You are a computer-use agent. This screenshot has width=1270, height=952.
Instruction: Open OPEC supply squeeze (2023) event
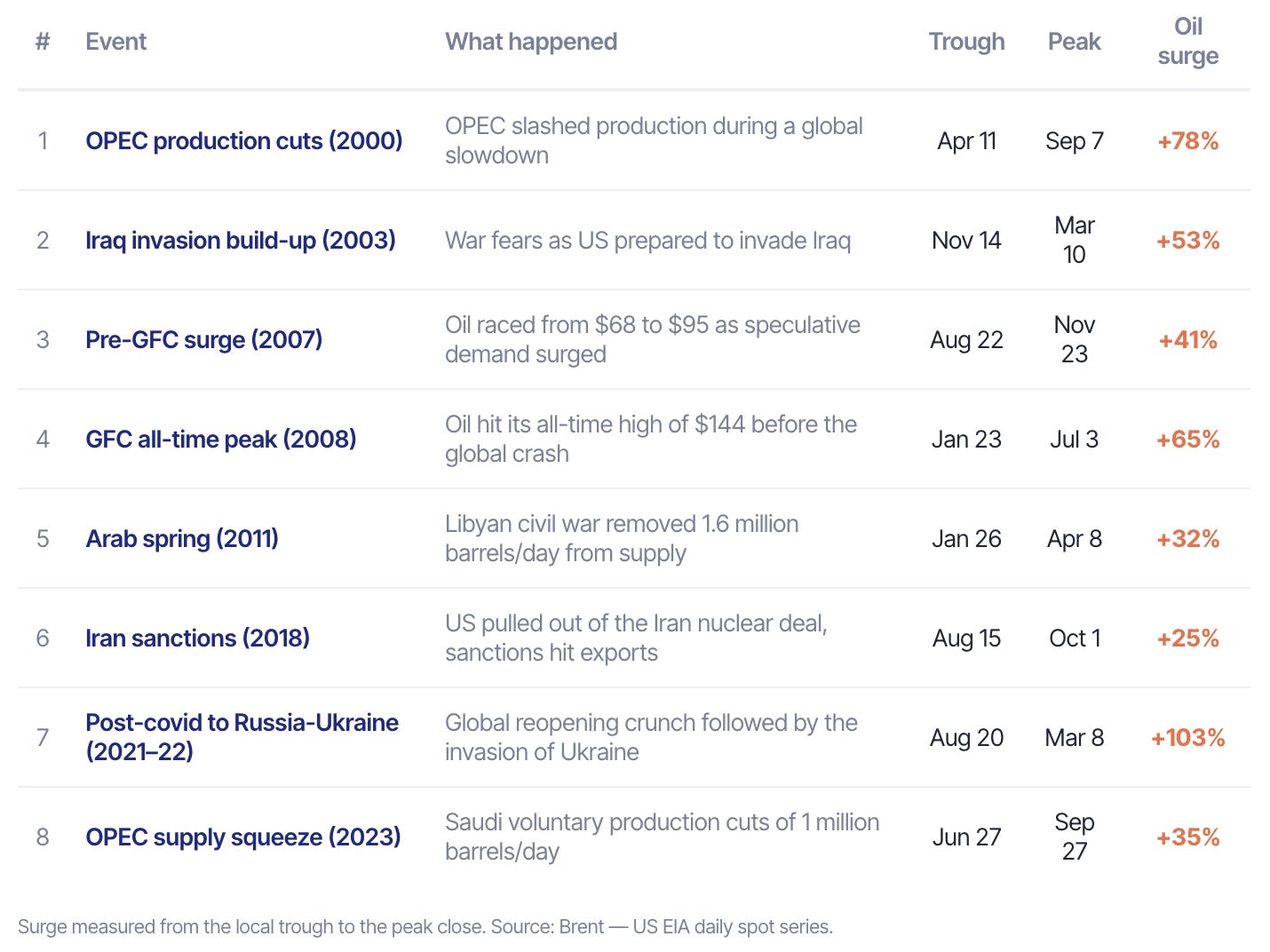click(x=243, y=837)
